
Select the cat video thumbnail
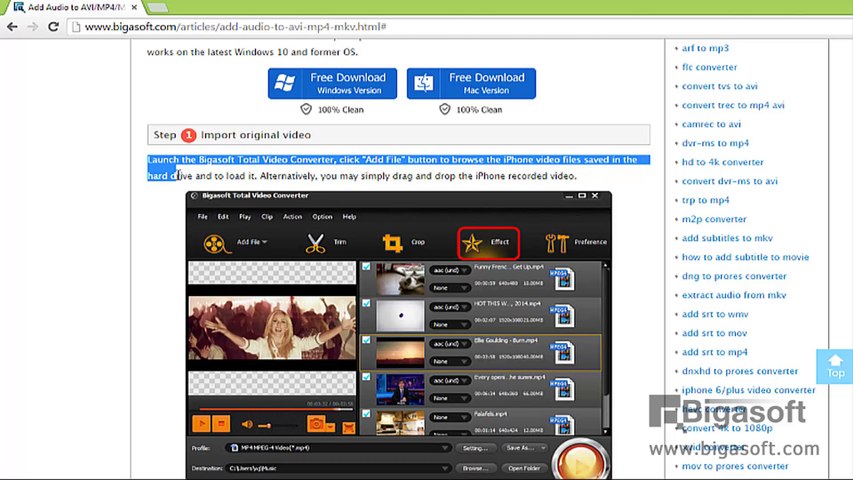(400, 279)
